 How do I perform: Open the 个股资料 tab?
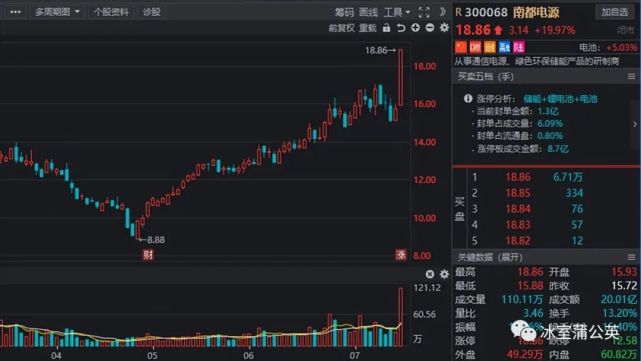pos(111,12)
